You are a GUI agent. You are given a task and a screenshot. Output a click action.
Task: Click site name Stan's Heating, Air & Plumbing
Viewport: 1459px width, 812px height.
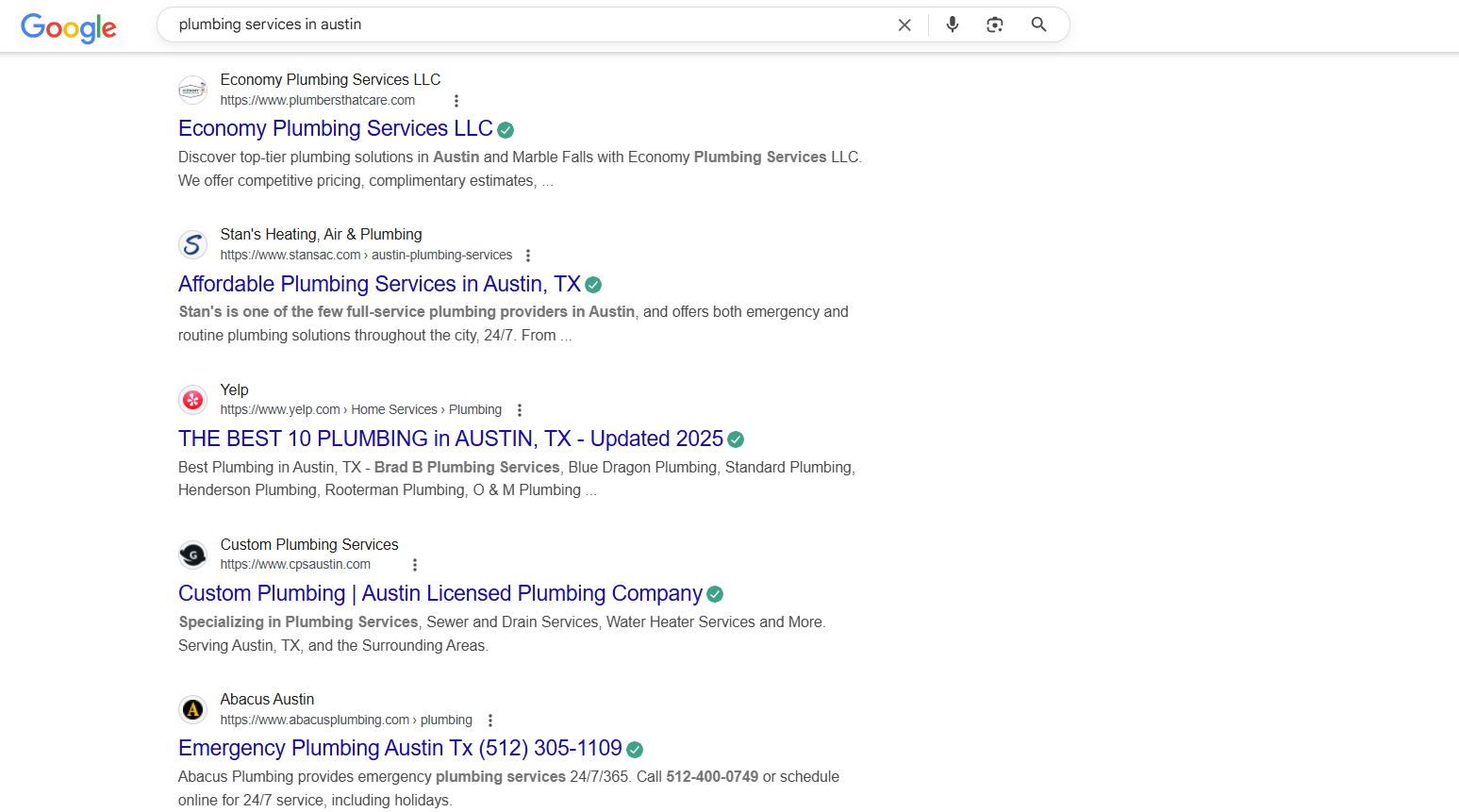(321, 234)
